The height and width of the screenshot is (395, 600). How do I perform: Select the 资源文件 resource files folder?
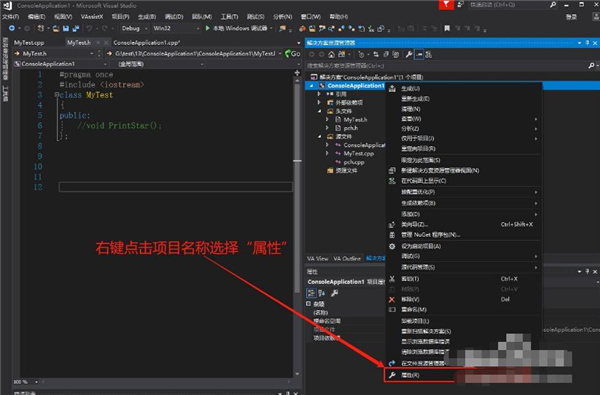[x=342, y=170]
